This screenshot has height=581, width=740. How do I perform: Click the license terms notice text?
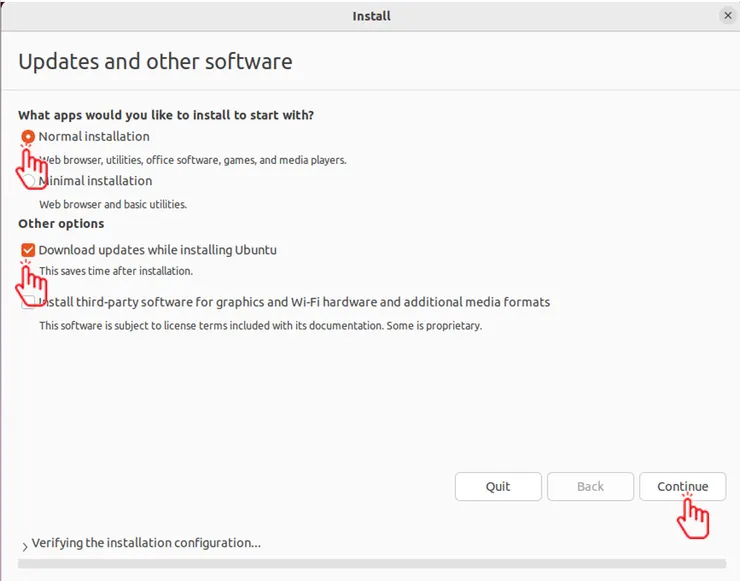pos(260,325)
